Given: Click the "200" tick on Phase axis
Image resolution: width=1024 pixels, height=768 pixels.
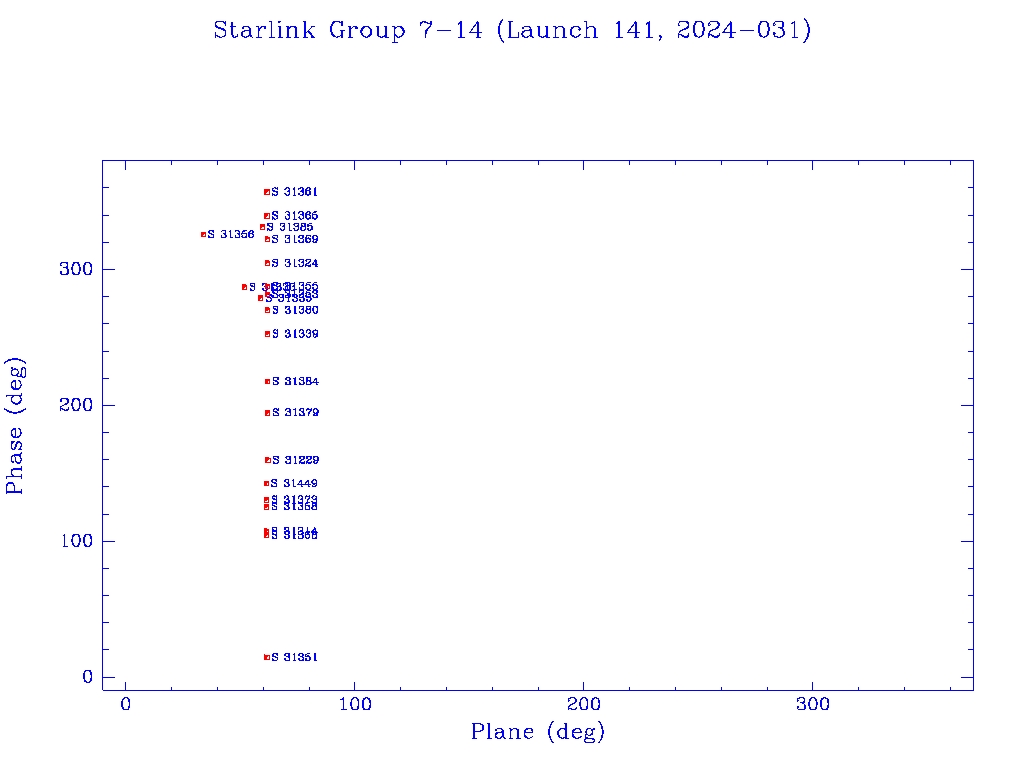Looking at the screenshot, I should (x=76, y=405).
